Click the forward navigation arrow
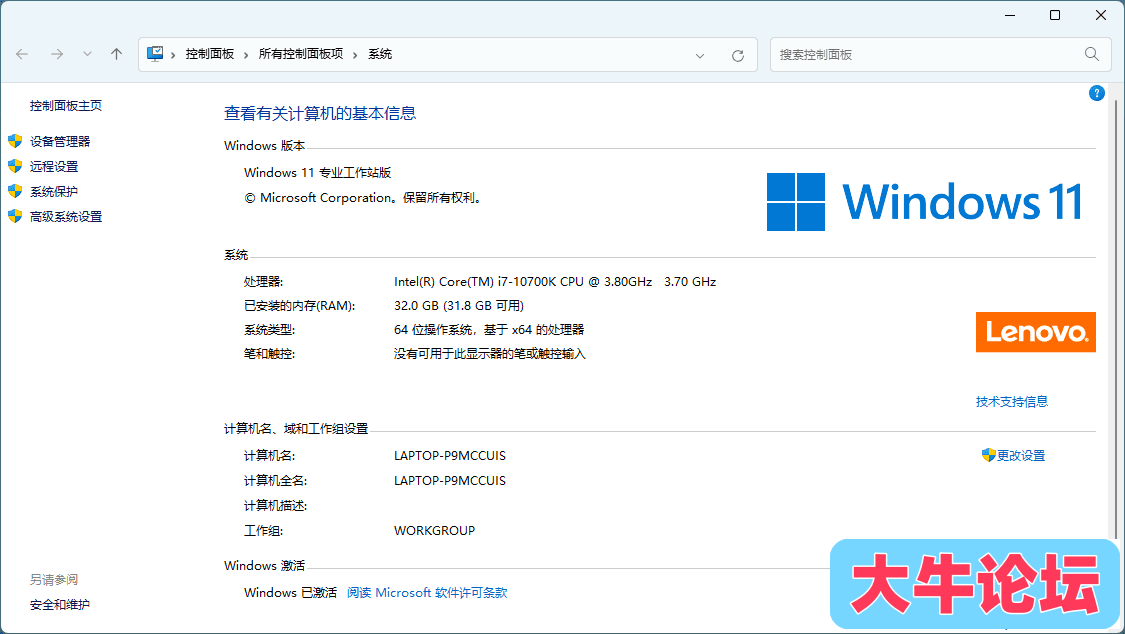The image size is (1125, 634). (x=57, y=55)
